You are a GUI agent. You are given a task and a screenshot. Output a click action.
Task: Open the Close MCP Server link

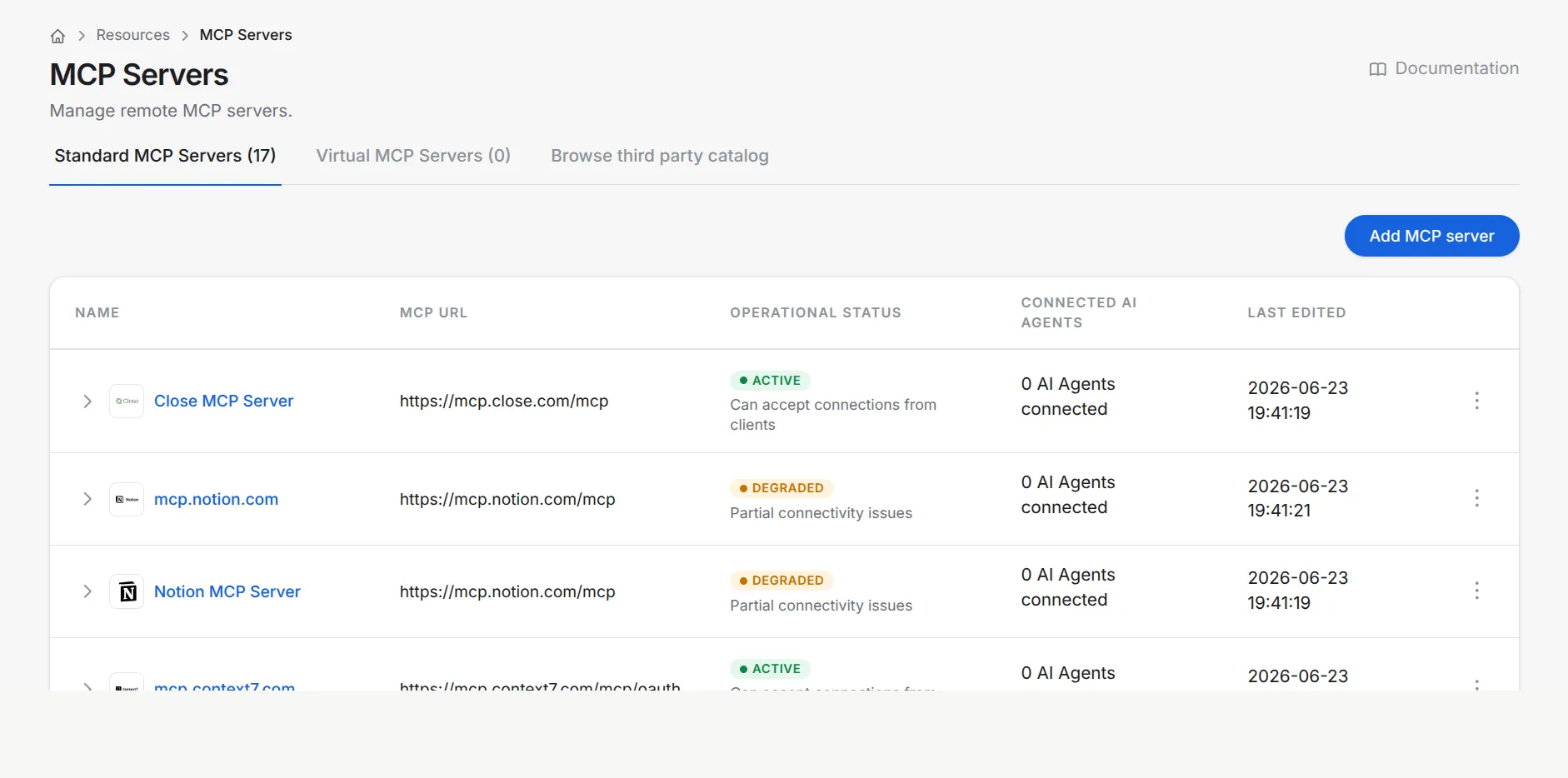click(x=224, y=401)
